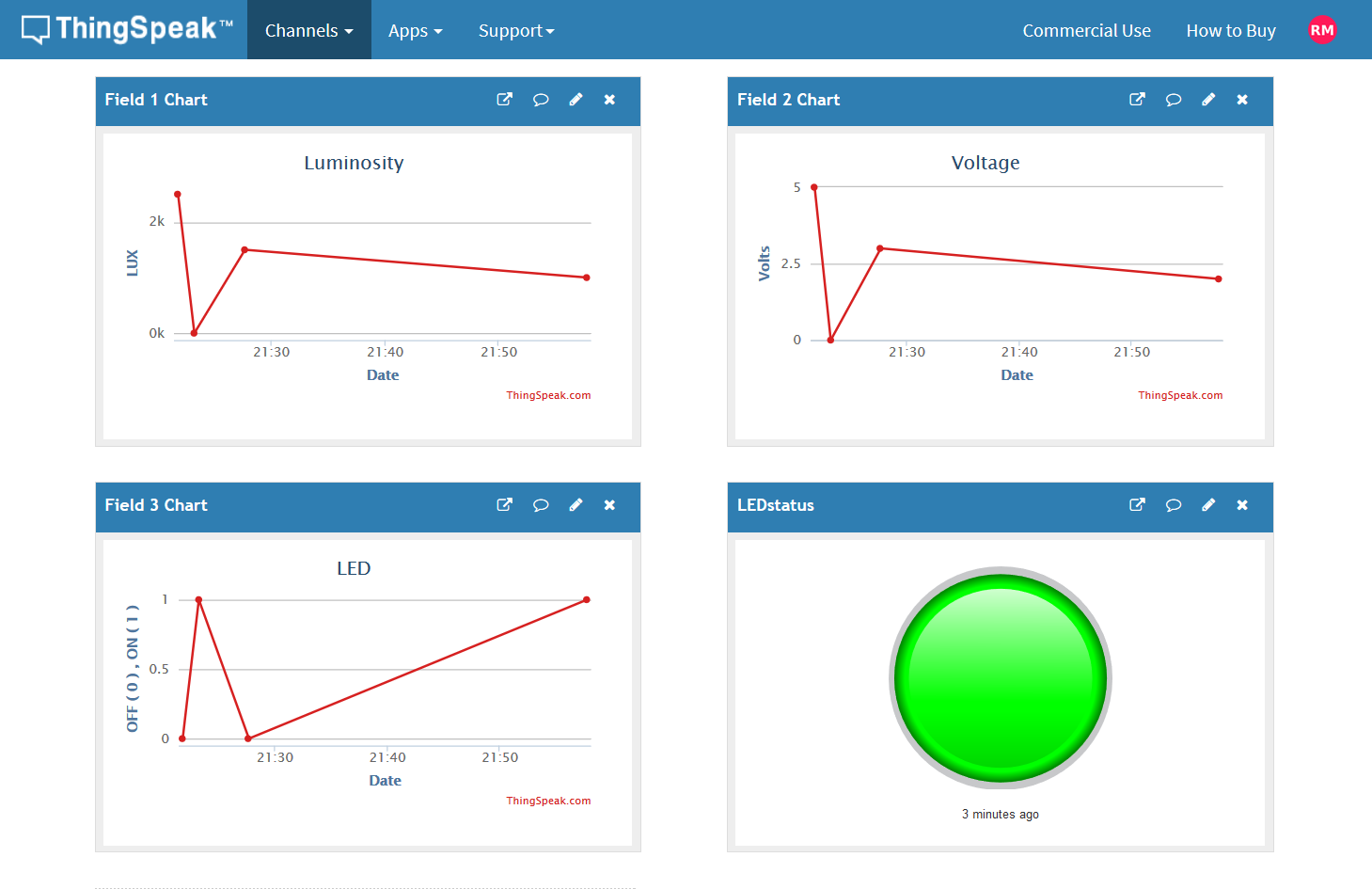Viewport: 1372px width, 889px height.
Task: Open Field 1 Chart comment icon
Action: tap(541, 100)
